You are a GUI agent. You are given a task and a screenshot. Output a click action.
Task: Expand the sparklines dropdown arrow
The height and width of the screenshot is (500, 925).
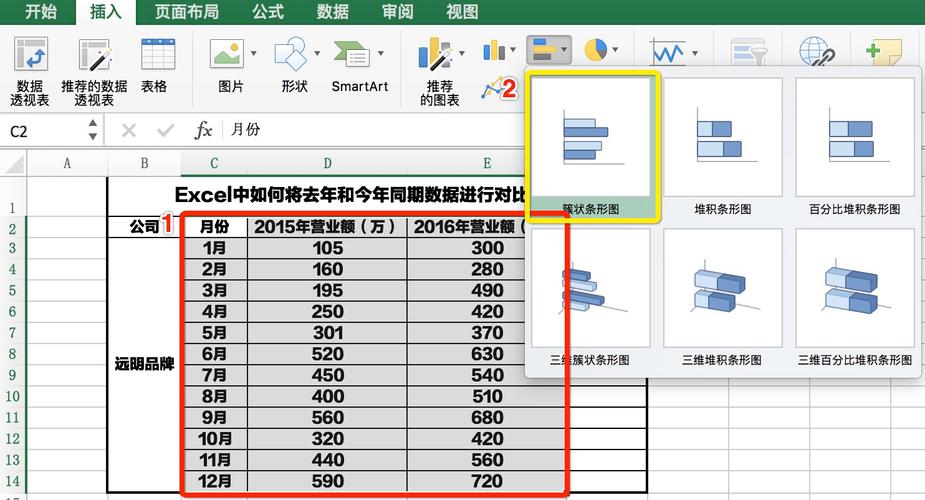(x=695, y=53)
